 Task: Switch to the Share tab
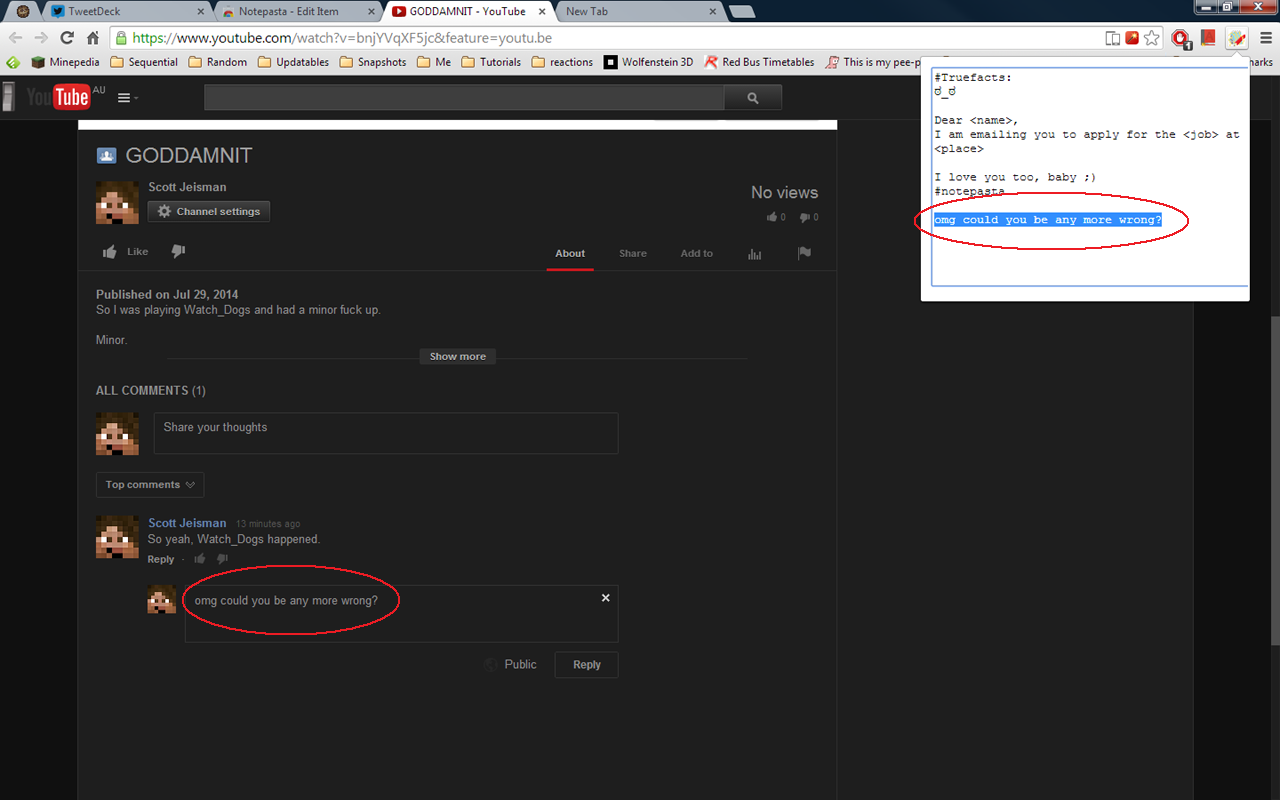(x=633, y=254)
